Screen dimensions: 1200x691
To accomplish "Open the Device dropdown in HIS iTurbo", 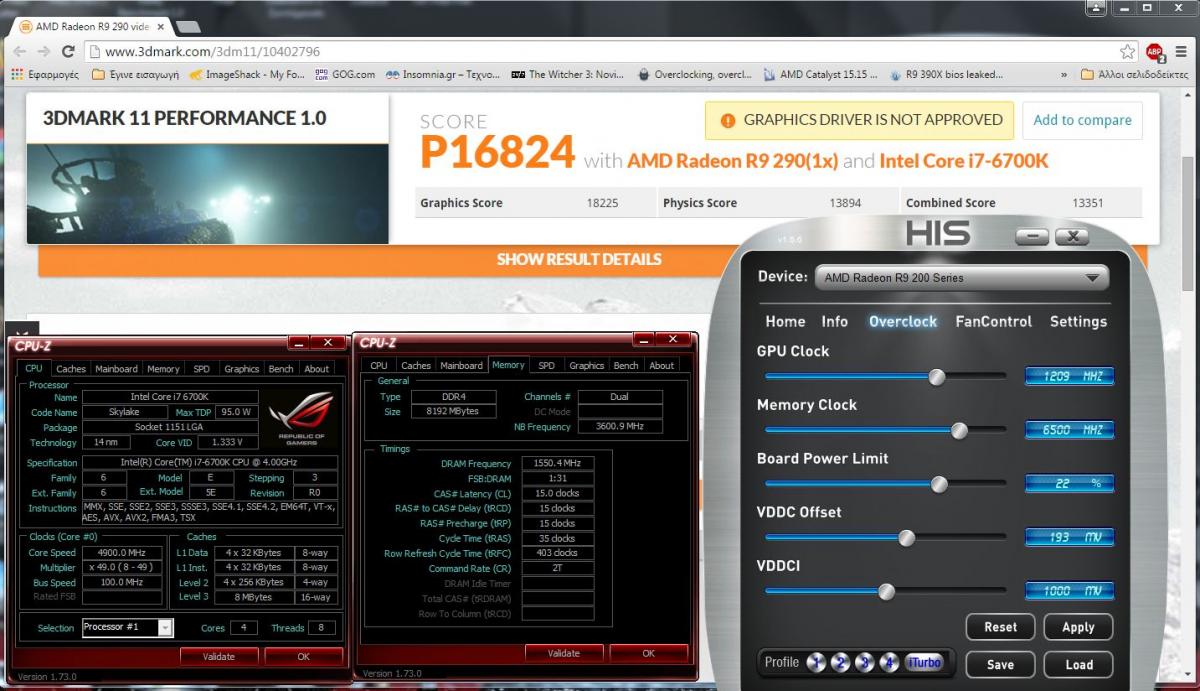I will click(962, 277).
